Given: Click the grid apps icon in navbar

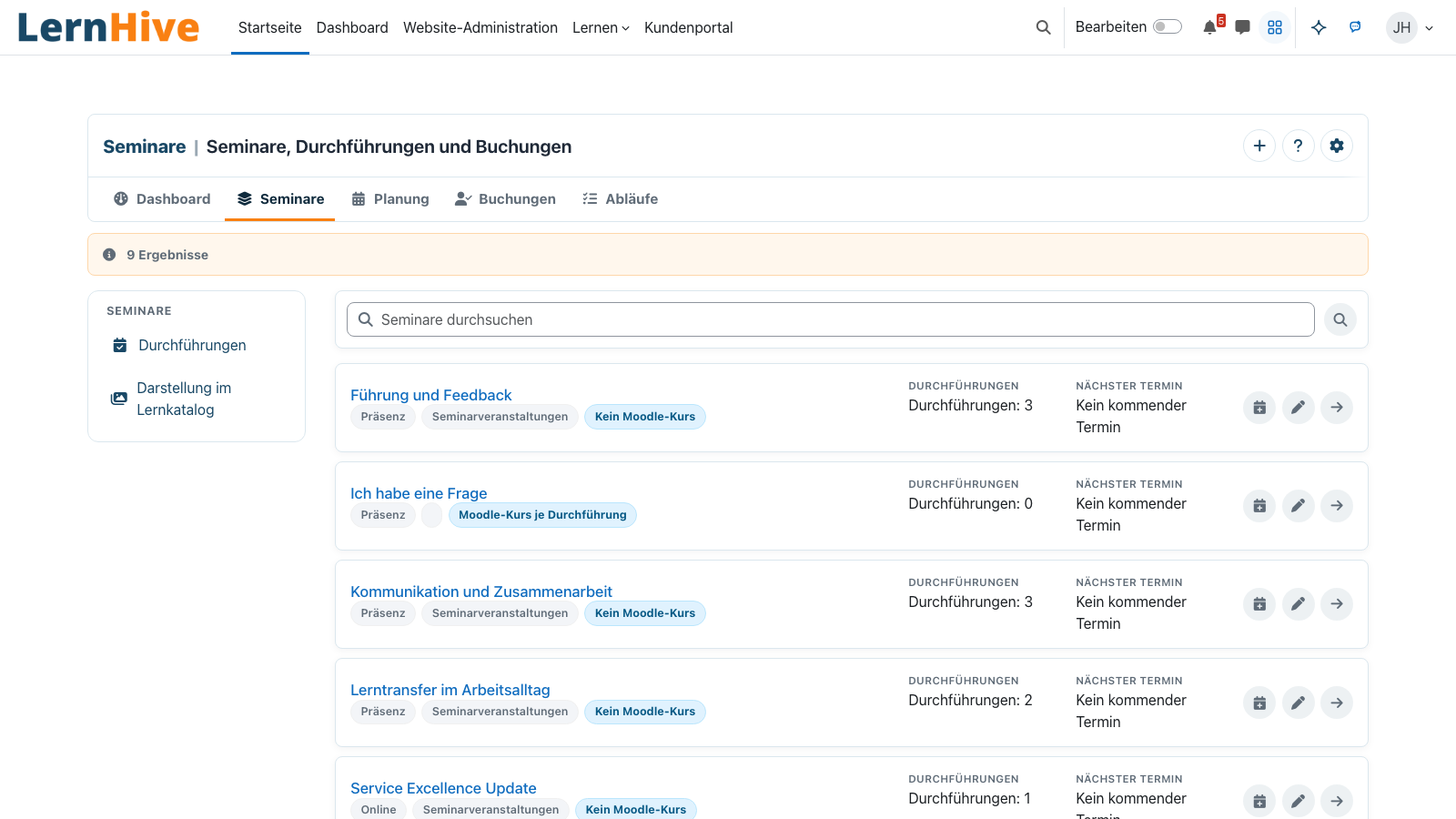Looking at the screenshot, I should pos(1275,27).
